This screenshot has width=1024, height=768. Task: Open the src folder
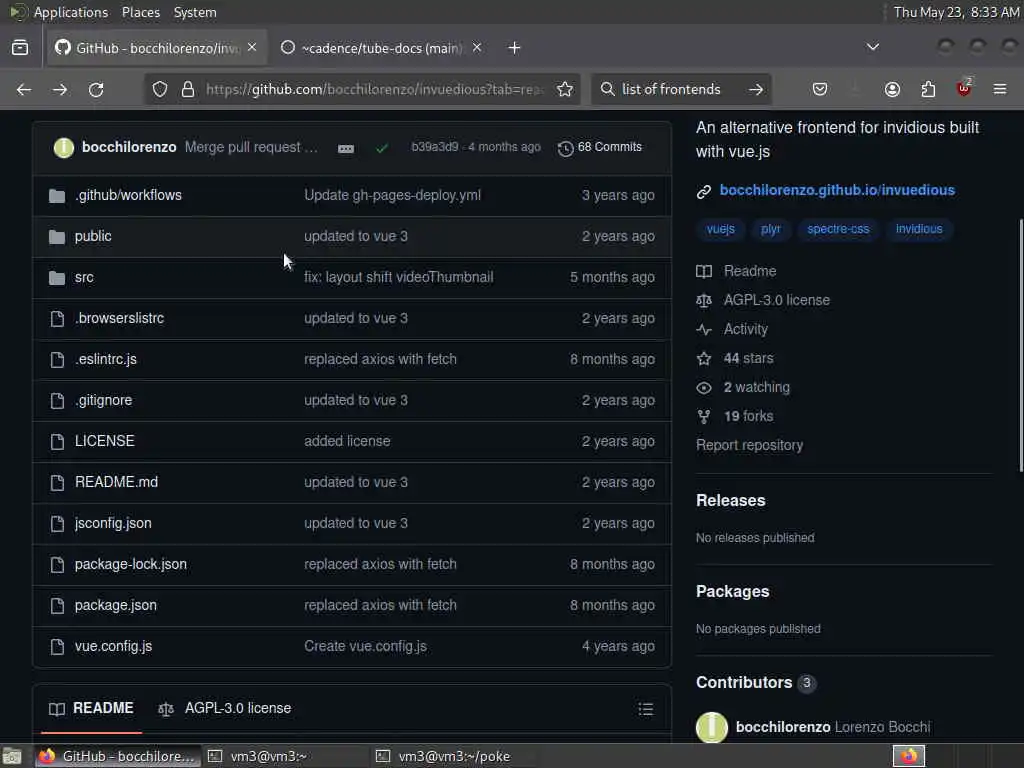(84, 278)
